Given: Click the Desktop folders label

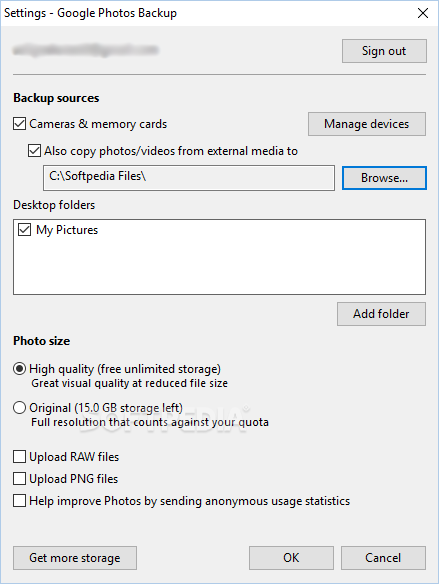Looking at the screenshot, I should tap(54, 205).
